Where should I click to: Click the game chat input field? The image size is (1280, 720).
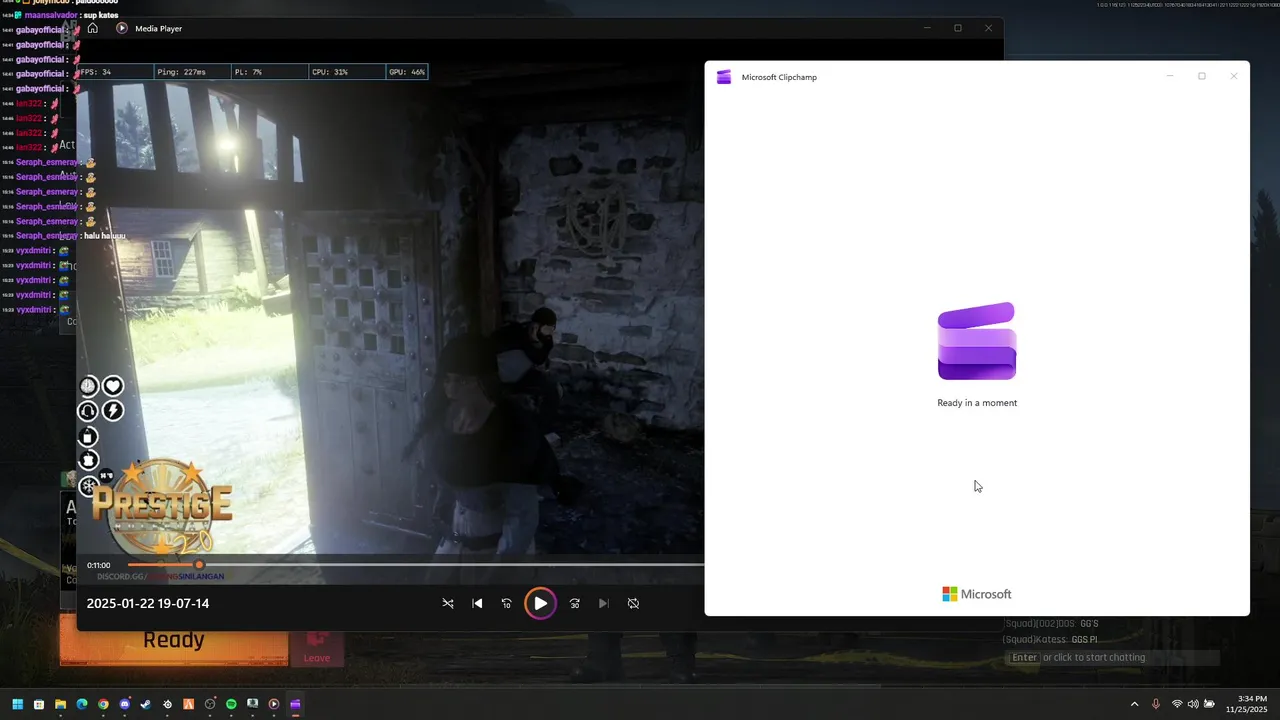pos(1113,657)
